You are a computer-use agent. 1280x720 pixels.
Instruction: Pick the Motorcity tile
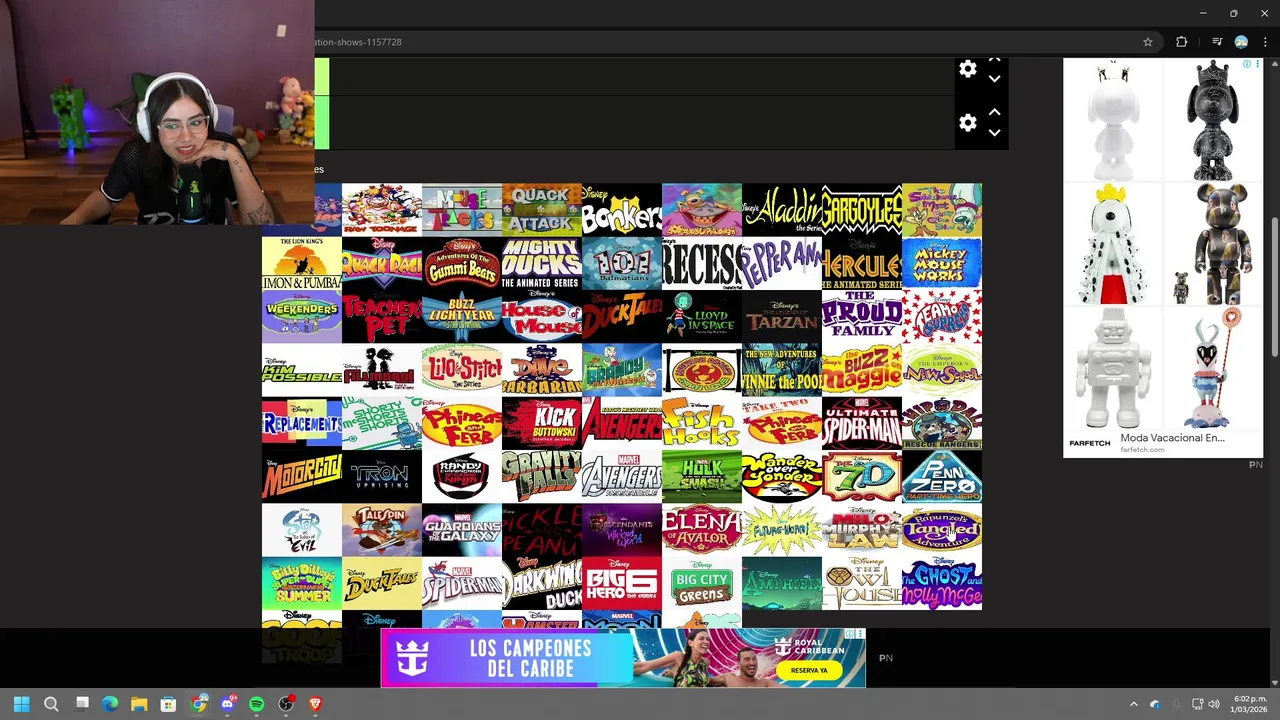click(301, 477)
